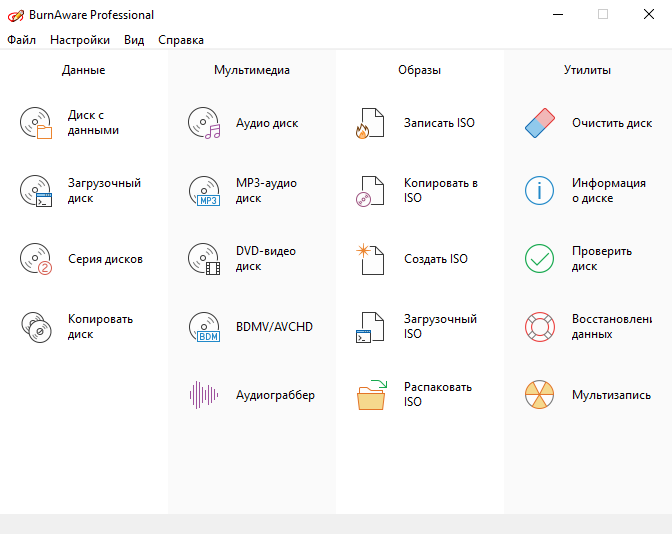Open 'Создать ISO' label
The height and width of the screenshot is (534, 672).
click(x=436, y=259)
